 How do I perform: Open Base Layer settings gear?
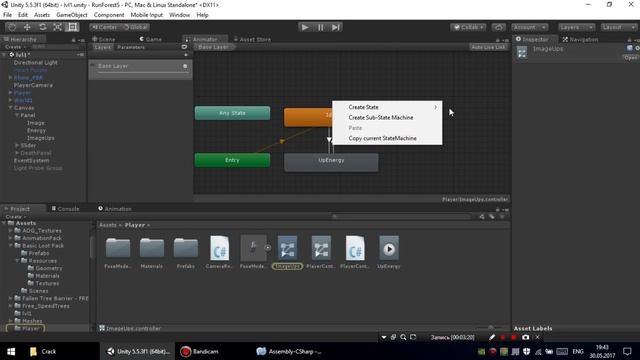click(x=185, y=66)
